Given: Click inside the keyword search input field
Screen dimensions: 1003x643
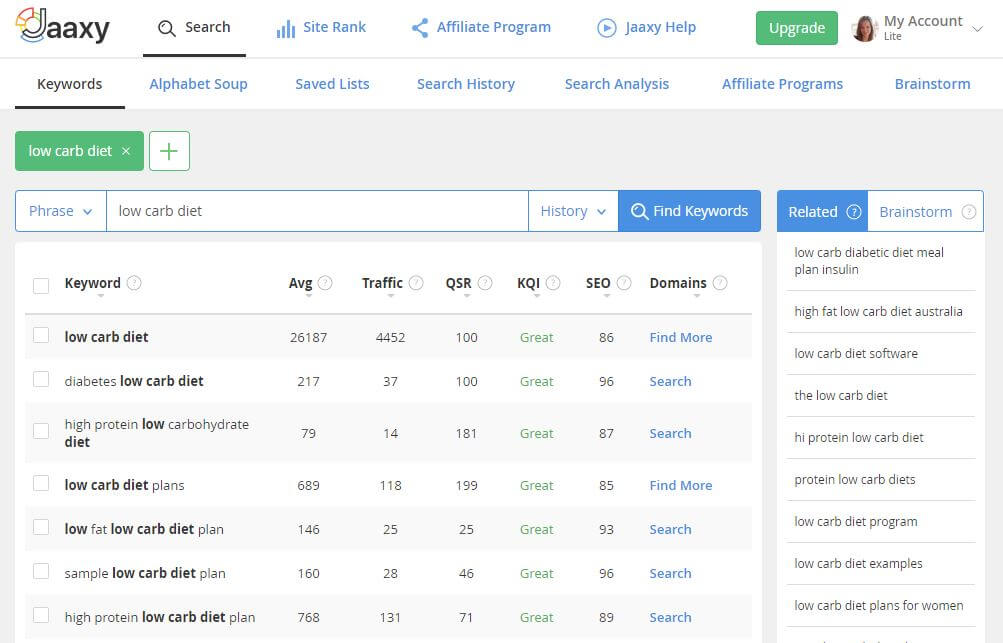Looking at the screenshot, I should (x=317, y=211).
